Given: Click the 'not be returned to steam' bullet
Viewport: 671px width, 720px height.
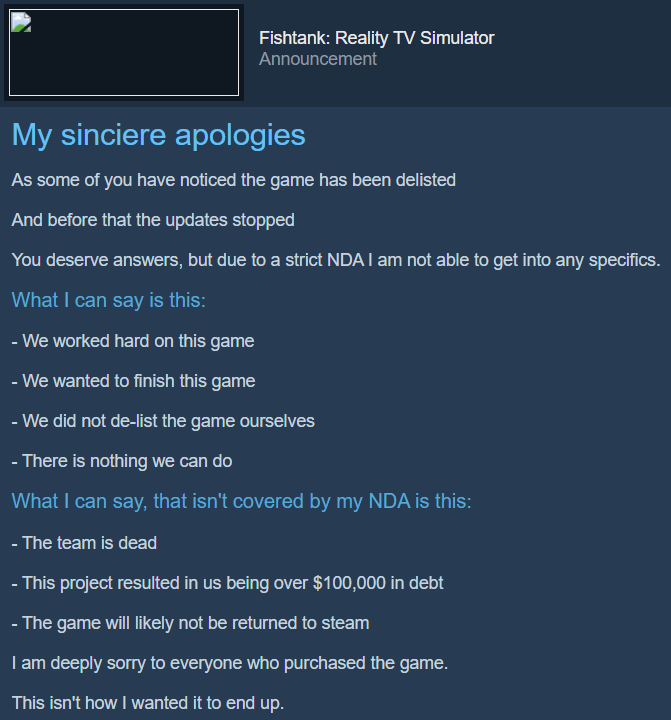Looking at the screenshot, I should point(190,623).
